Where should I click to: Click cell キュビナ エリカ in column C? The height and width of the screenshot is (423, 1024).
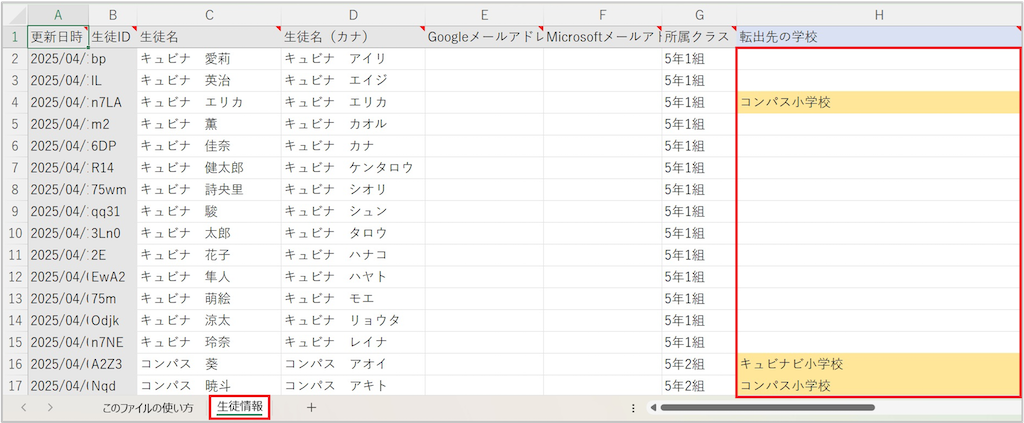(x=209, y=102)
